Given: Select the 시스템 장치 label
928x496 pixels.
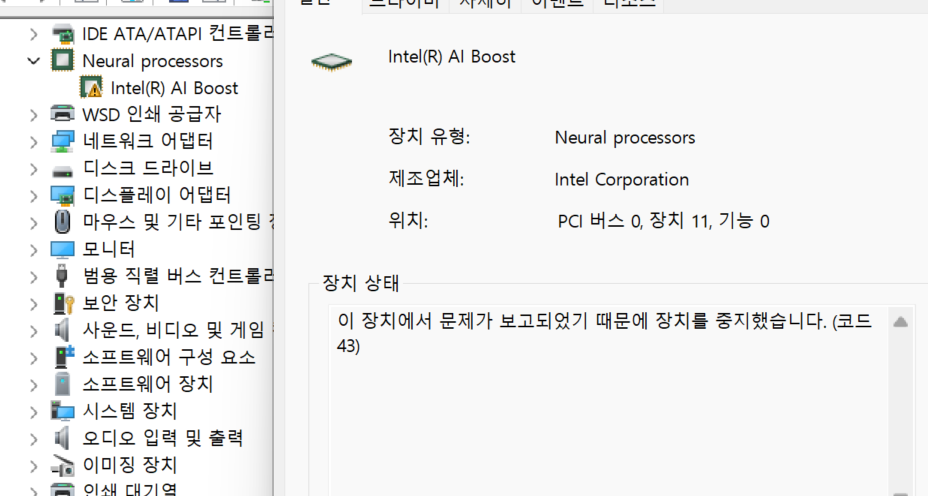Looking at the screenshot, I should tap(130, 411).
